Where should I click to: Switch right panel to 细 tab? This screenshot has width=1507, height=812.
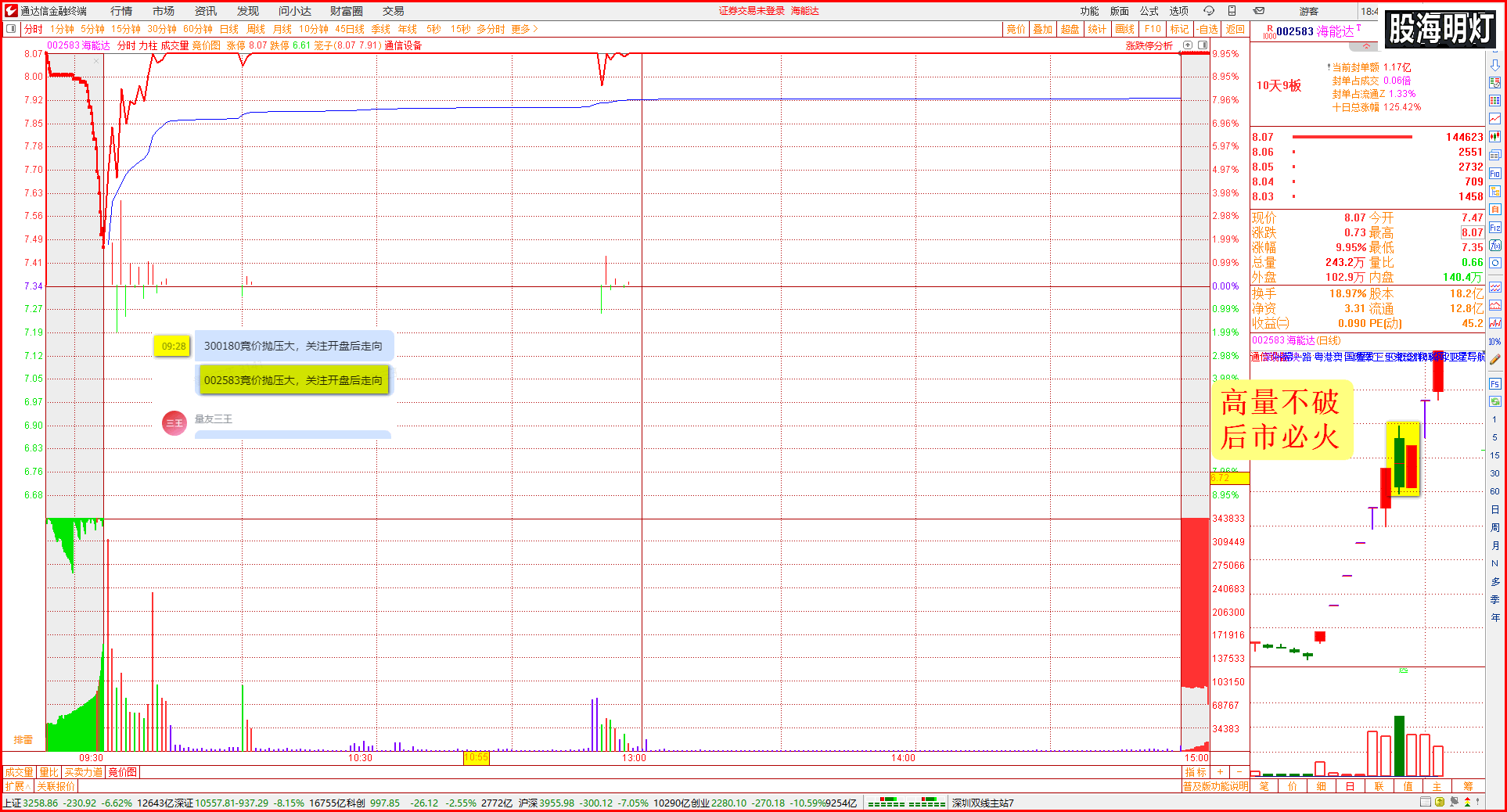tap(1322, 786)
